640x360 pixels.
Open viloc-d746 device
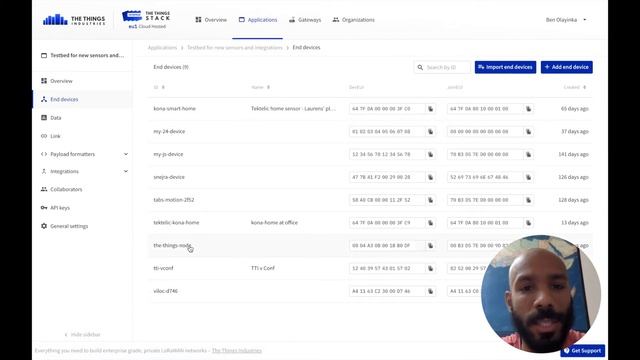pos(165,291)
